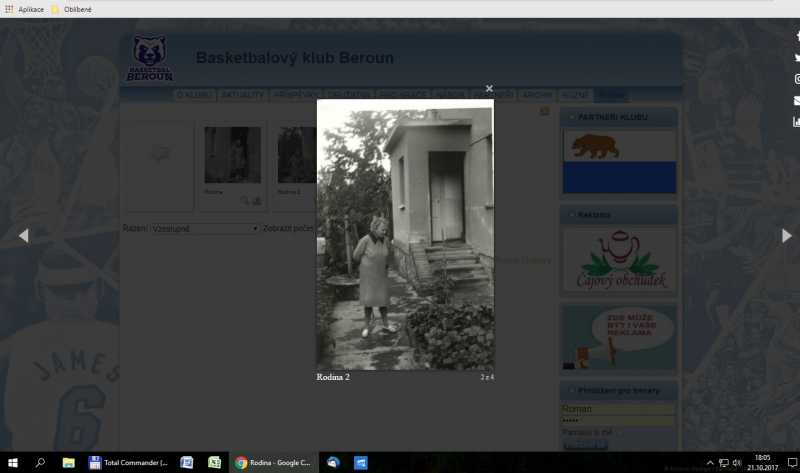Image resolution: width=800 pixels, height=473 pixels.
Task: Open the Action Center notifications
Action: coord(792,463)
